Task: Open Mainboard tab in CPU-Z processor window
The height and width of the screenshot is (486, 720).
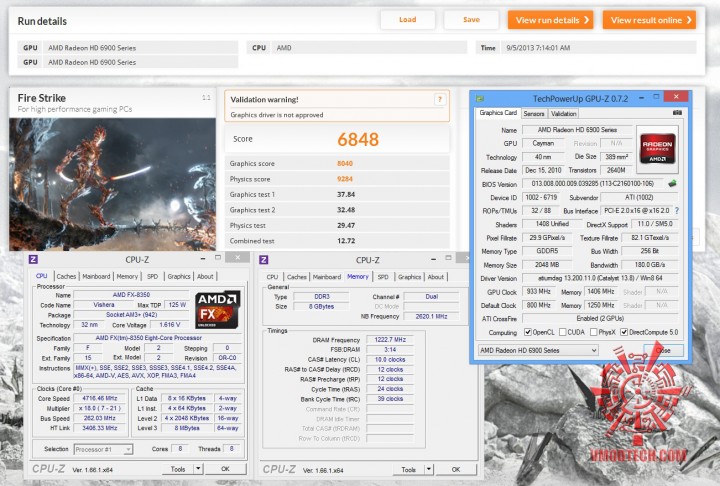Action: (x=96, y=277)
